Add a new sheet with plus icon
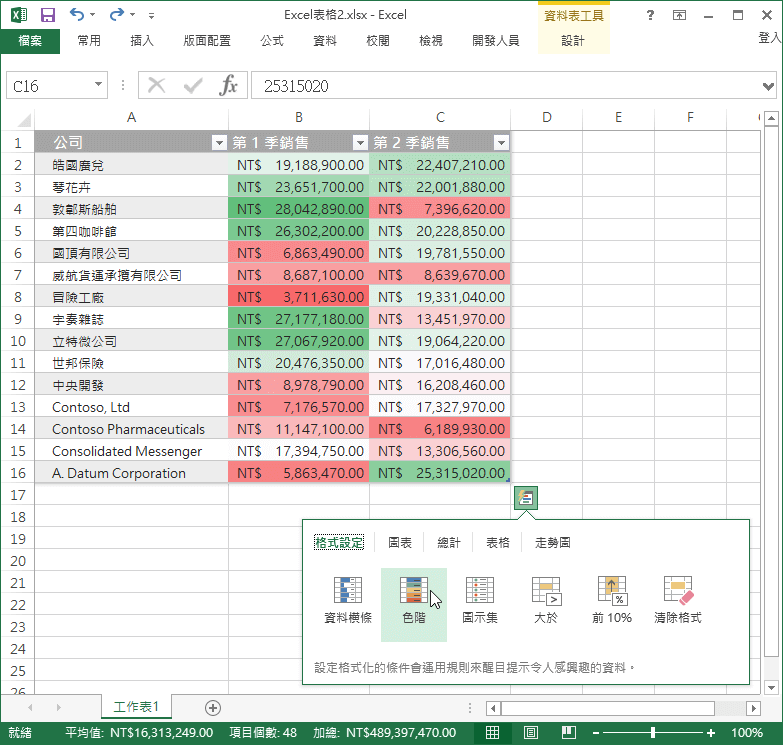 (x=213, y=708)
